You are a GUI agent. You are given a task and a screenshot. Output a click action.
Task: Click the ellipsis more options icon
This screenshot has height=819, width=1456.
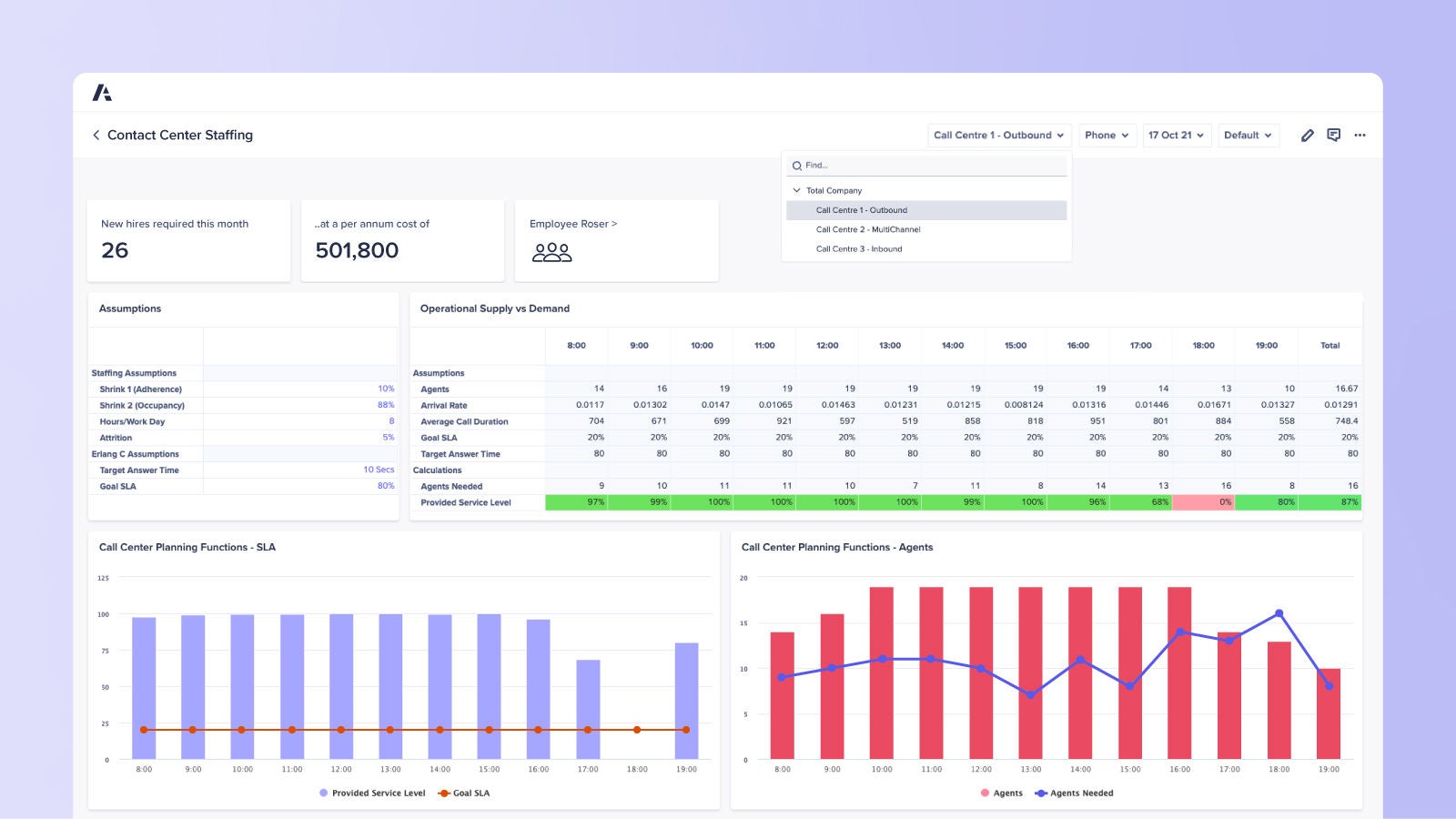coord(1360,135)
